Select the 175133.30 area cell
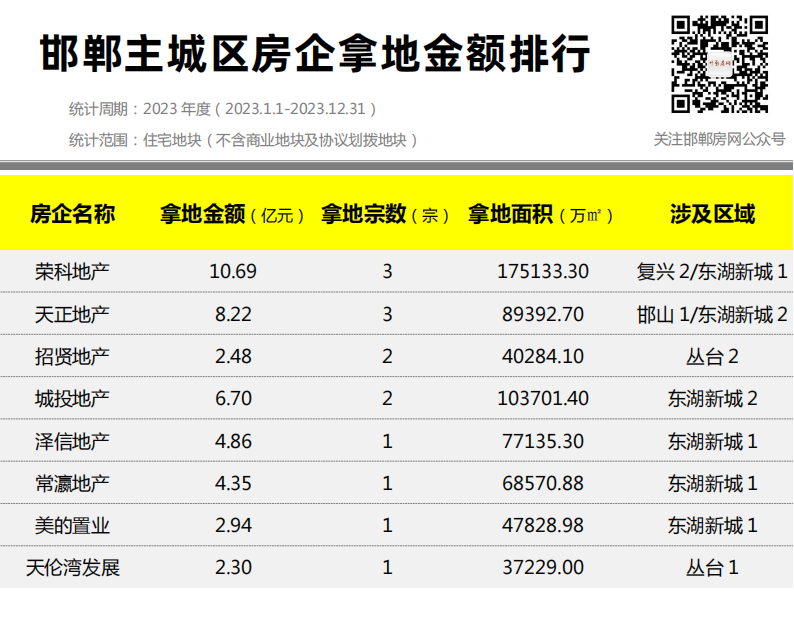The height and width of the screenshot is (643, 794). tap(543, 272)
